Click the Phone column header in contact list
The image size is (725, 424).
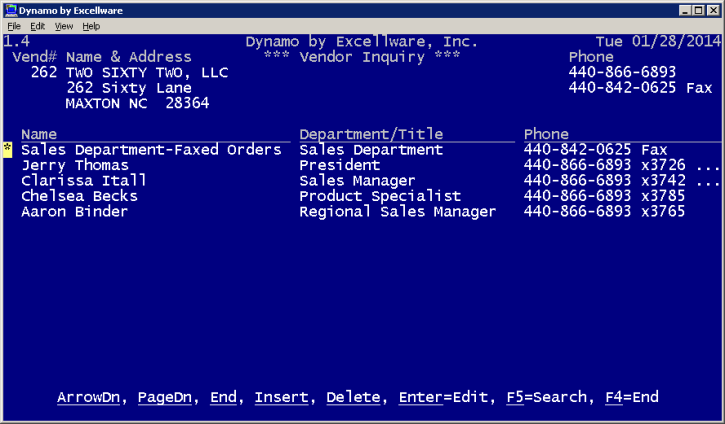point(546,134)
